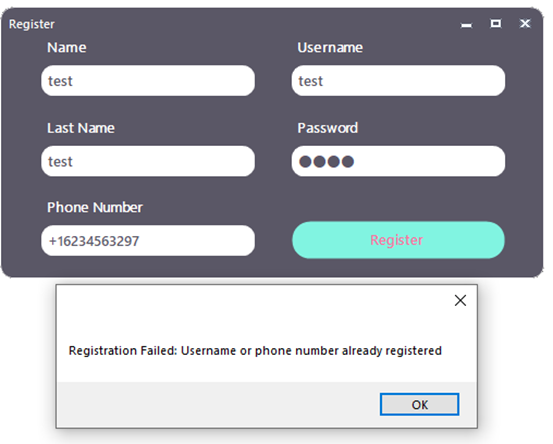The height and width of the screenshot is (444, 553).
Task: Select the Phone Number input box
Action: click(x=148, y=241)
